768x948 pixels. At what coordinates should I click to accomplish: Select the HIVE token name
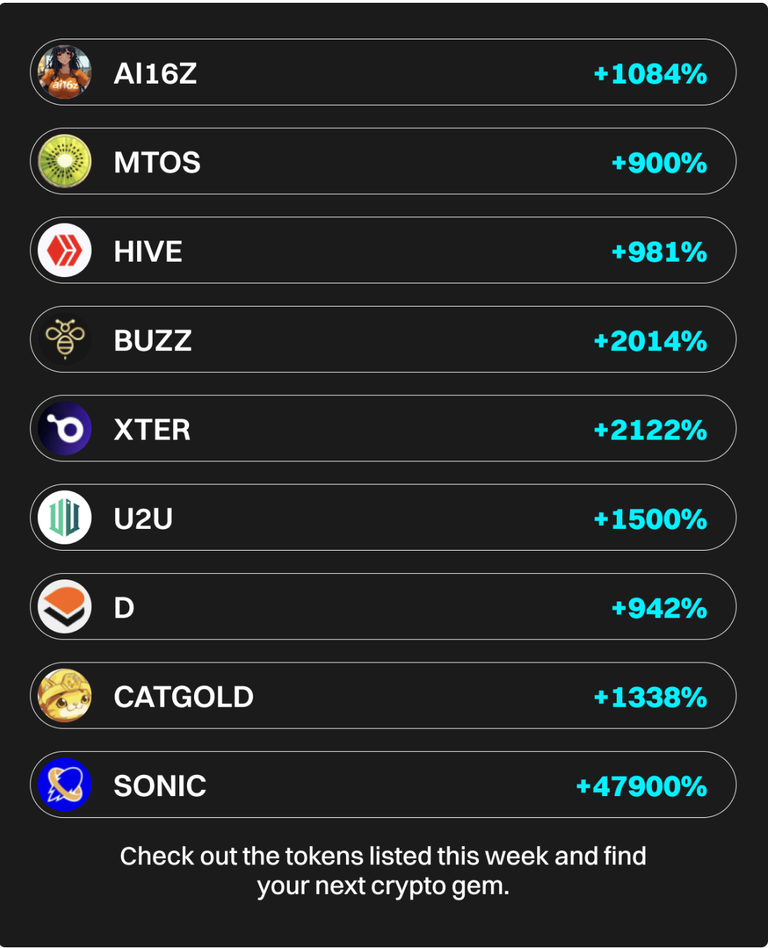click(x=148, y=252)
